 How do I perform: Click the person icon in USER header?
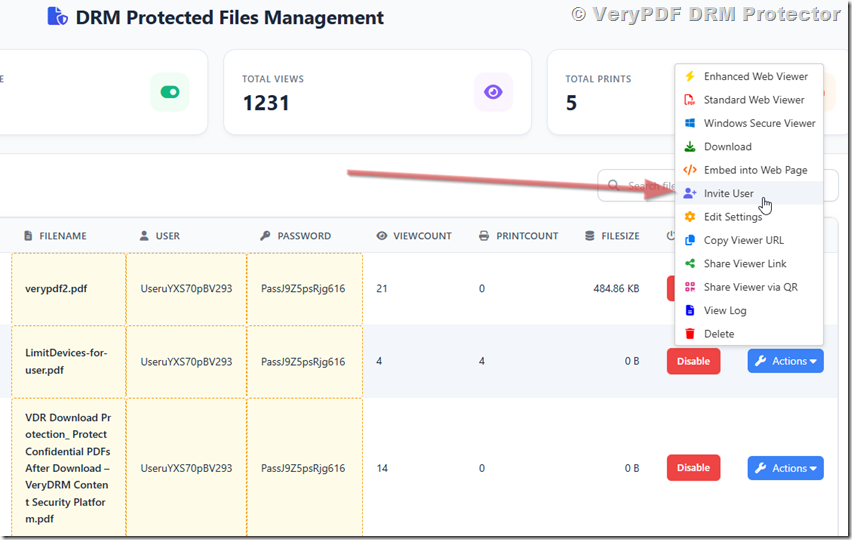tap(144, 236)
